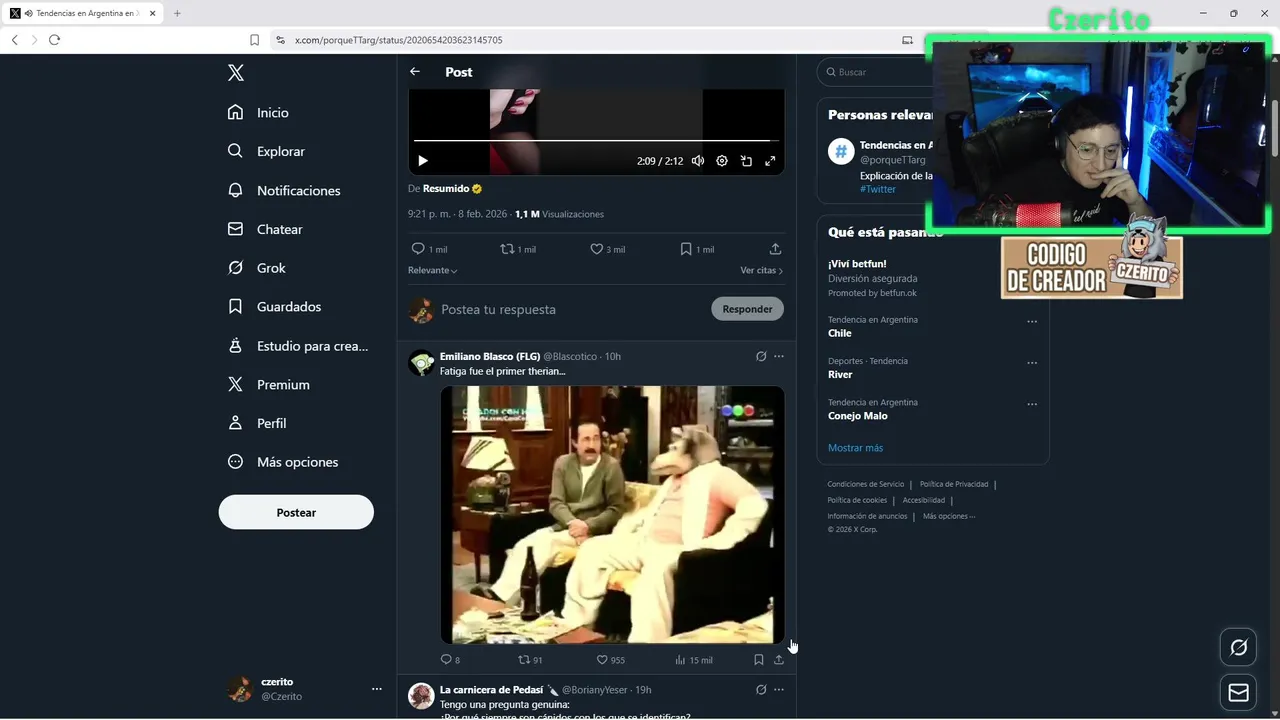The image size is (1280, 720).
Task: Click Postea tu respuesta field
Action: pos(570,310)
